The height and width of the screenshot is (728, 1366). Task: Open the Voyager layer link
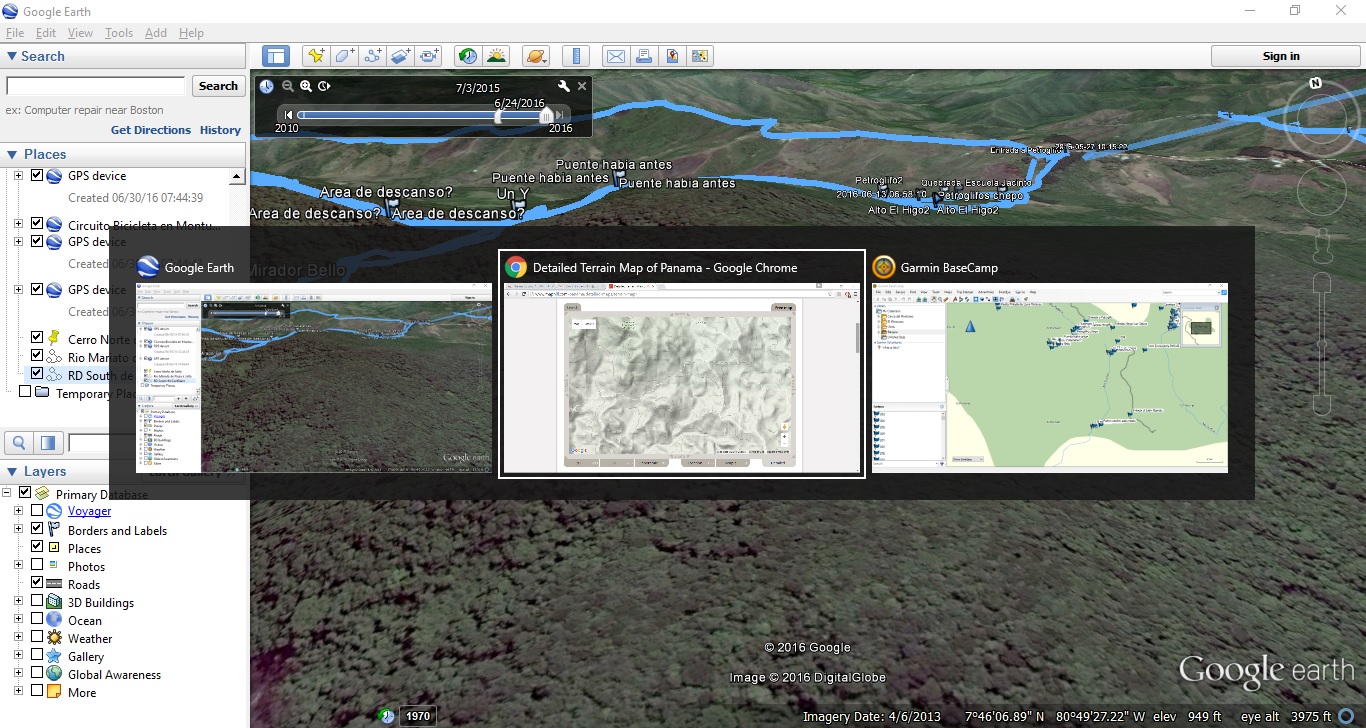(89, 511)
